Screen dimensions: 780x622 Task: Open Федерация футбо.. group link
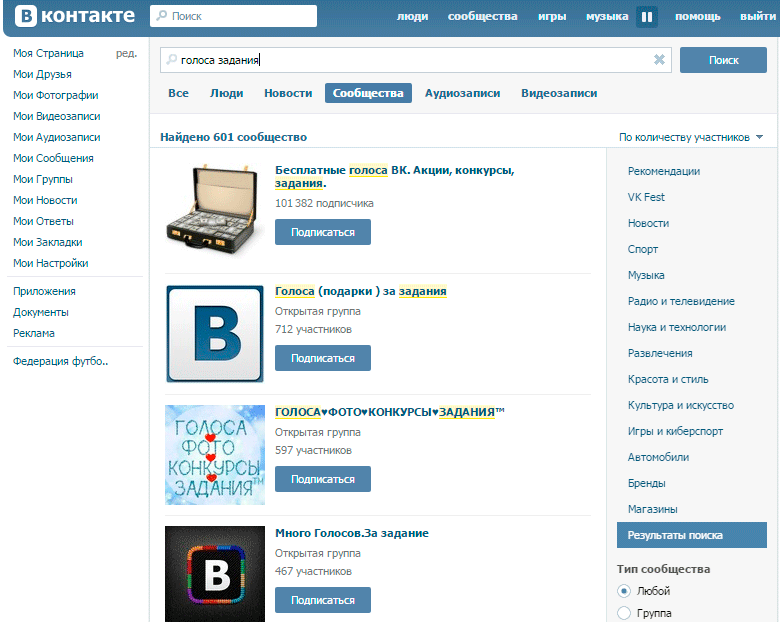(x=61, y=361)
